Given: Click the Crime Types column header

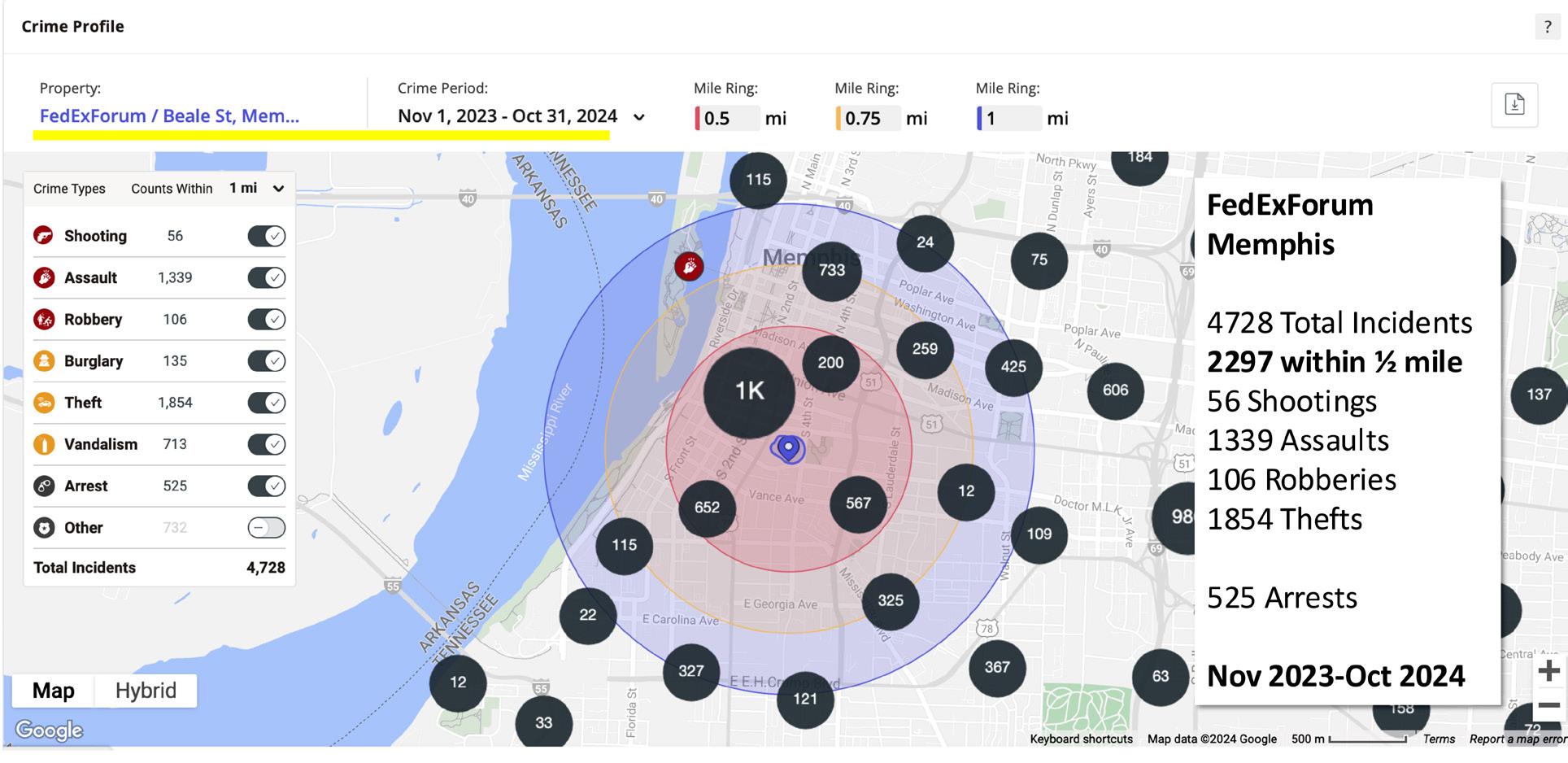Looking at the screenshot, I should pyautogui.click(x=69, y=189).
